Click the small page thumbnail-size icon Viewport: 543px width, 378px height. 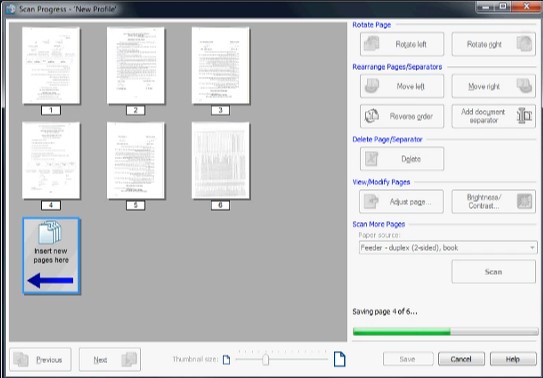click(x=226, y=360)
